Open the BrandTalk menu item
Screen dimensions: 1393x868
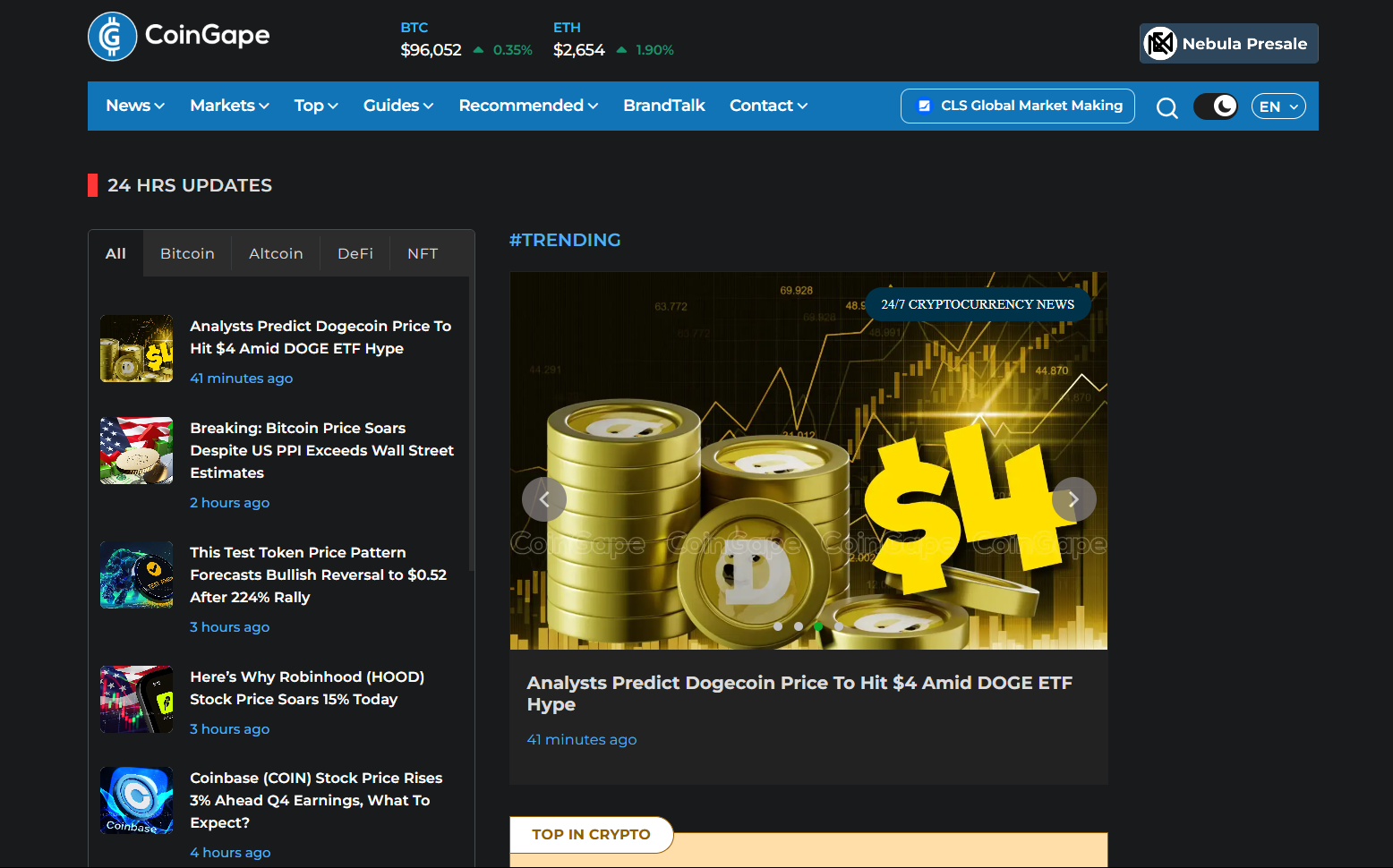(x=664, y=106)
